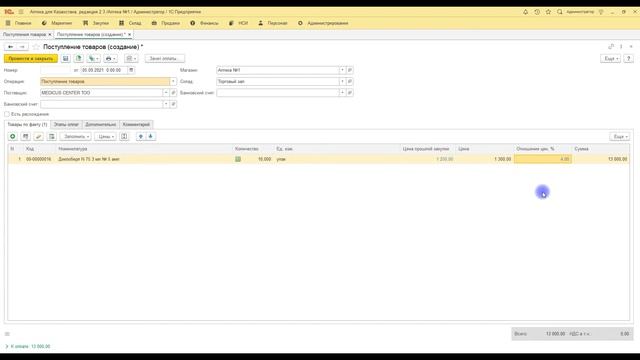Open the Цены dropdown button

pyautogui.click(x=106, y=136)
